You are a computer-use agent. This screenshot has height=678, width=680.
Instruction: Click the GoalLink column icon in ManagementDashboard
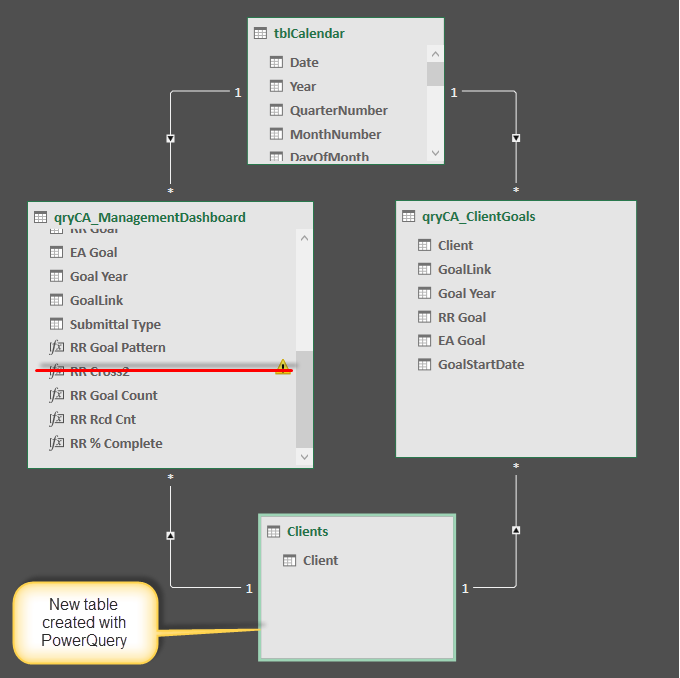point(56,300)
